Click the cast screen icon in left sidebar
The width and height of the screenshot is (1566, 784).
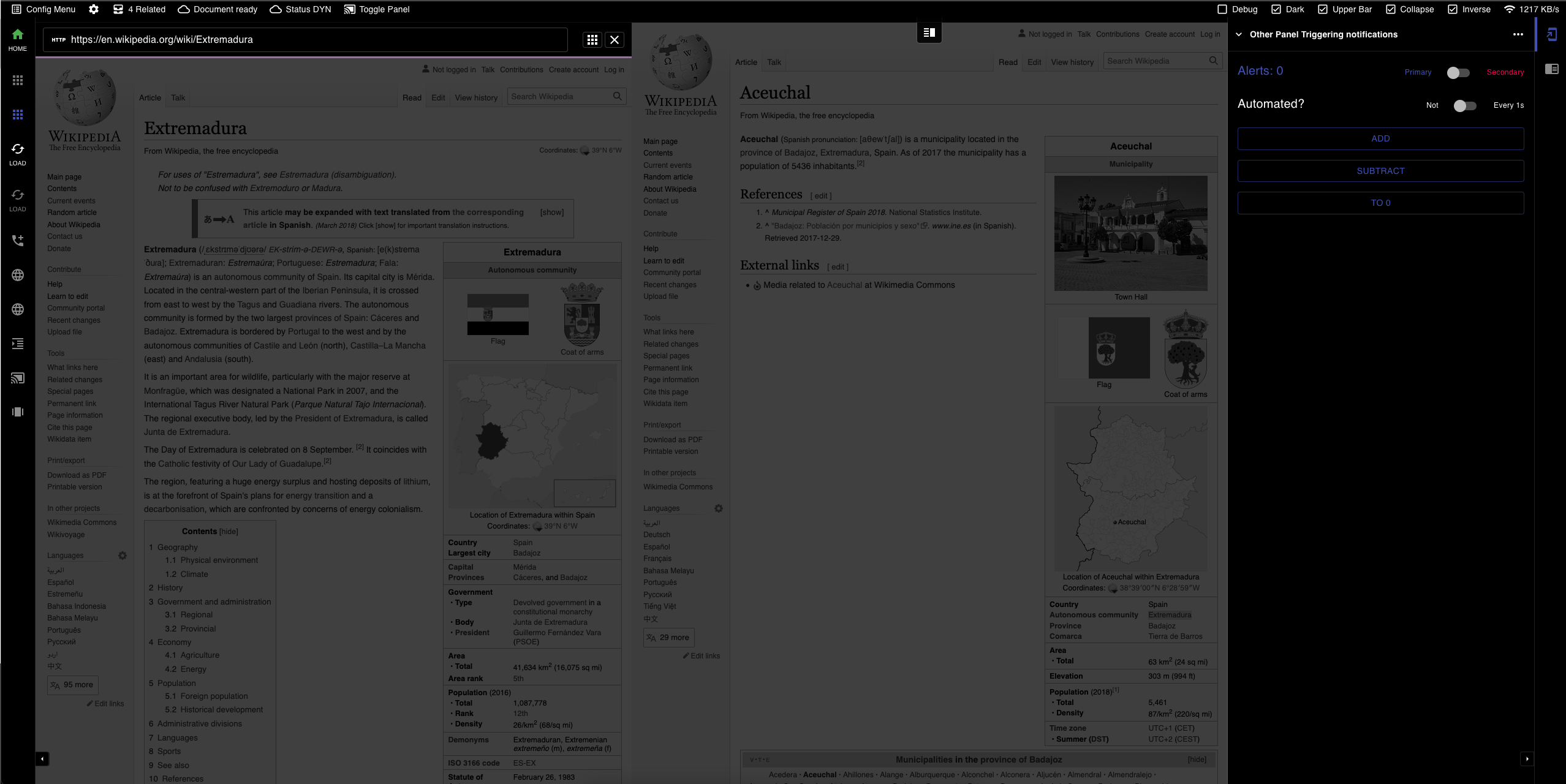(x=18, y=378)
